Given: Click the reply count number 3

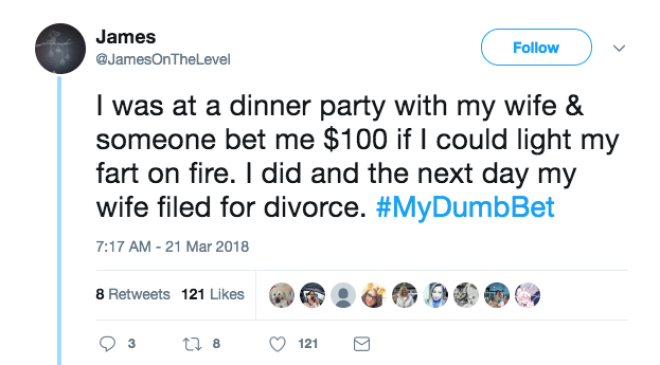Looking at the screenshot, I should tap(132, 344).
